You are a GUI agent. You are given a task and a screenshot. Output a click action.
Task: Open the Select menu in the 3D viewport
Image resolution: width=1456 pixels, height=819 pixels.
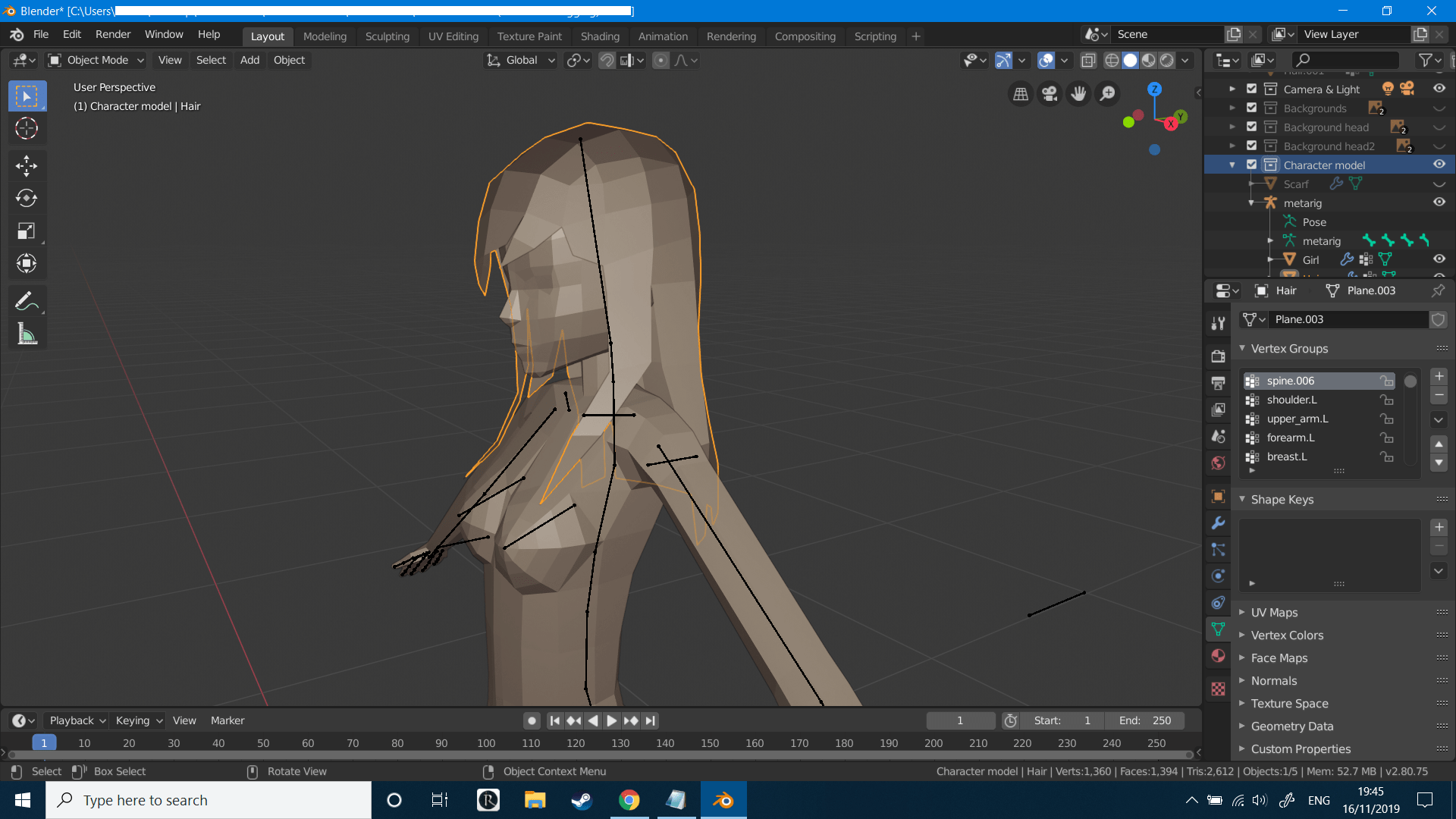click(211, 60)
